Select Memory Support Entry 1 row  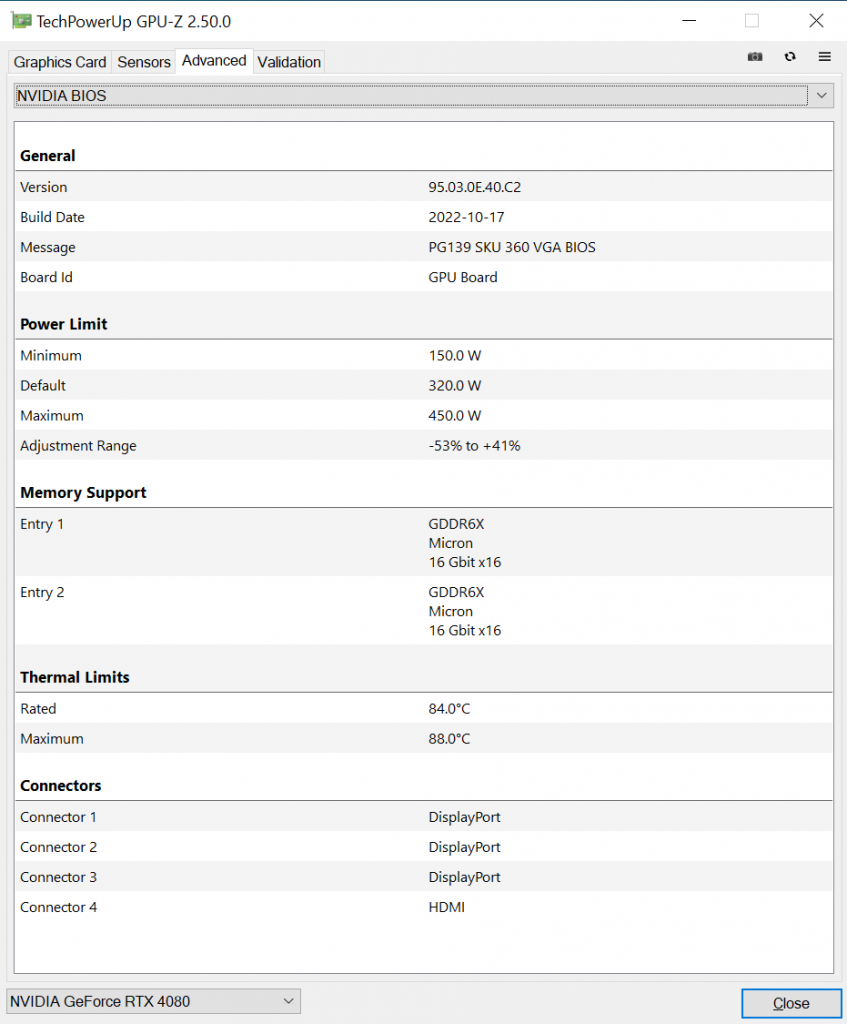[x=424, y=543]
